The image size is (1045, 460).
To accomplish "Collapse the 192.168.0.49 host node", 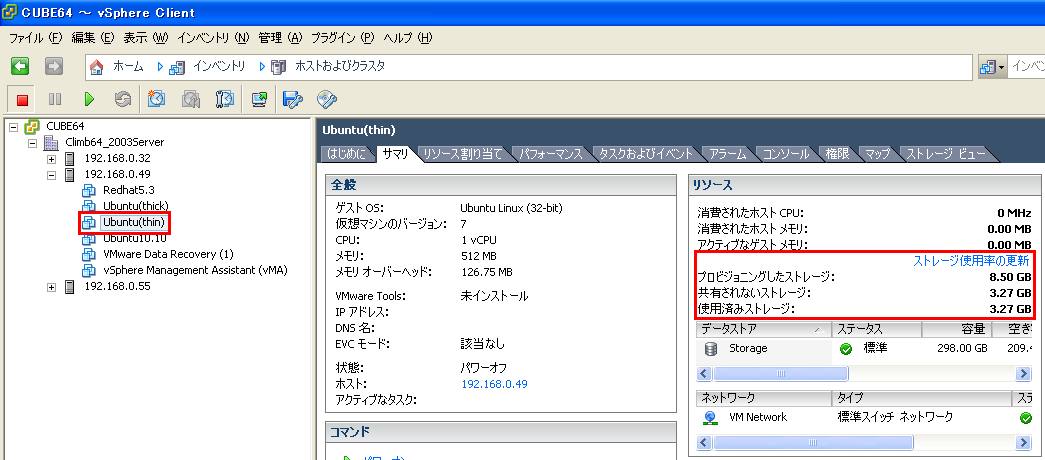I will [x=51, y=175].
